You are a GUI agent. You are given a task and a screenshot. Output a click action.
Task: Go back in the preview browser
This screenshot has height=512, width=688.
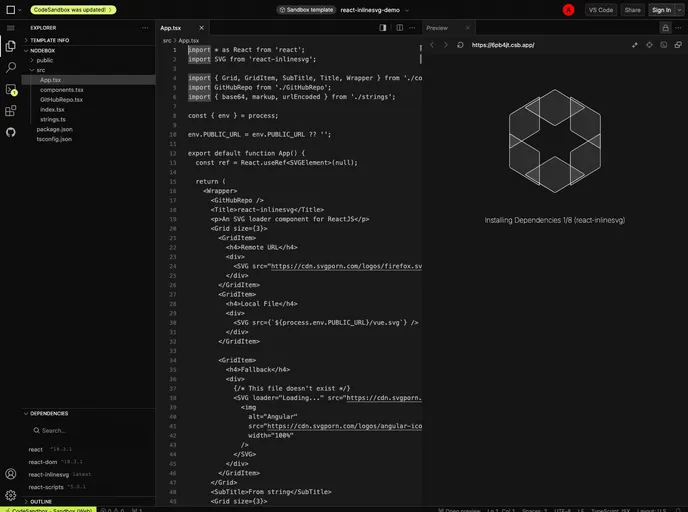pos(432,45)
